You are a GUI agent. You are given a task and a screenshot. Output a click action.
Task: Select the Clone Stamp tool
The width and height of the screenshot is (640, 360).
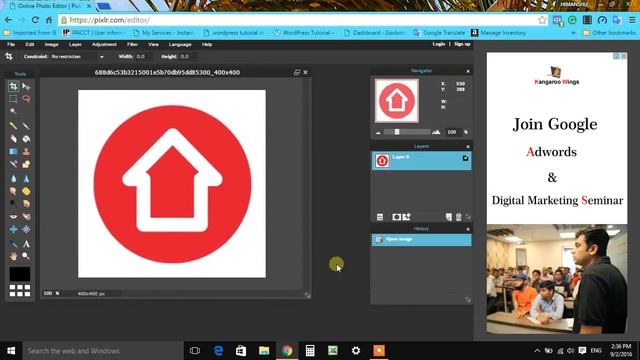(26, 151)
